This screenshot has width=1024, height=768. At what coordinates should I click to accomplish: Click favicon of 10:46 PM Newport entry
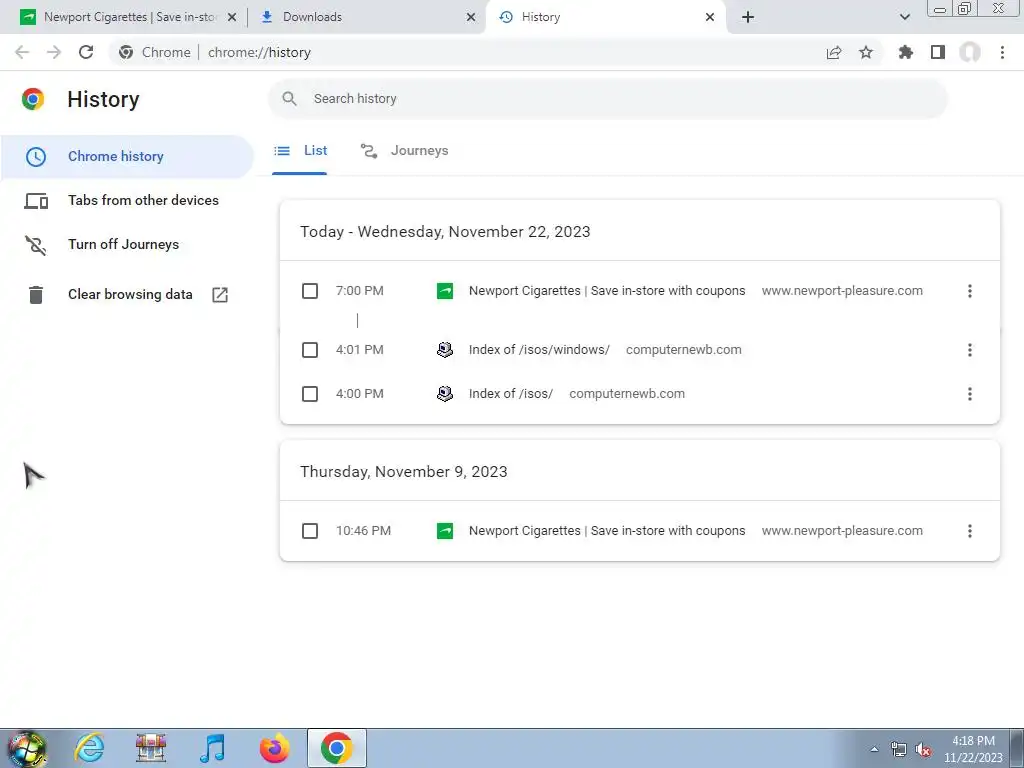coord(445,531)
